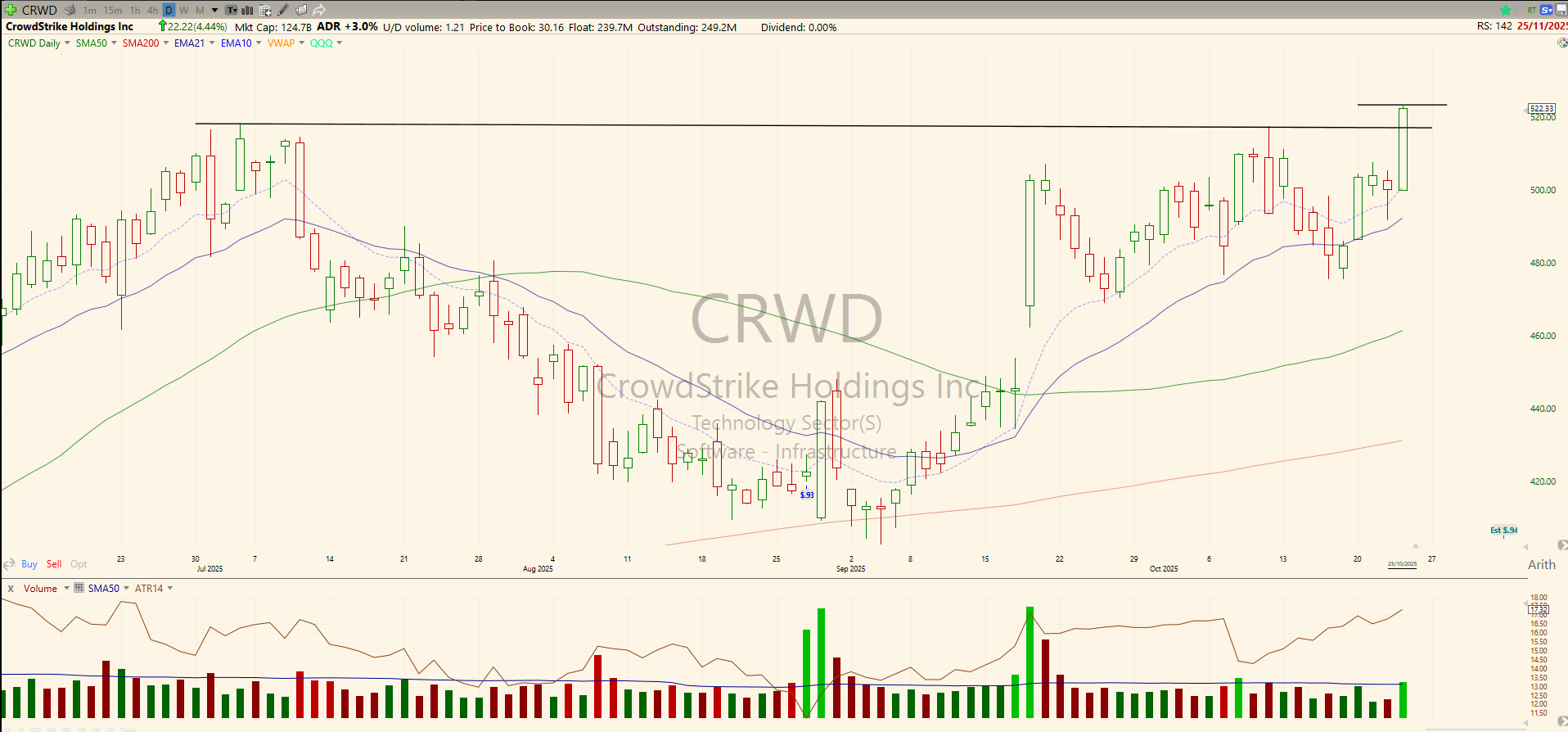Screen dimensions: 1568x732
Task: Click the Est $.94 earnings estimate marker
Action: tap(1503, 530)
